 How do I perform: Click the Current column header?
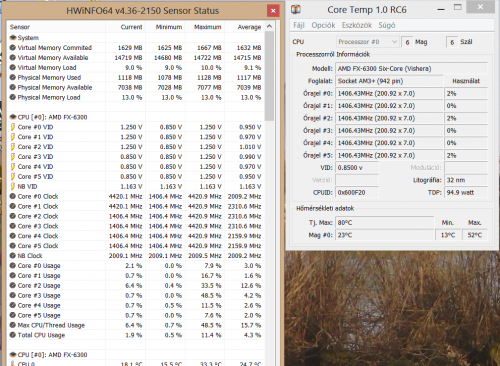pos(131,27)
